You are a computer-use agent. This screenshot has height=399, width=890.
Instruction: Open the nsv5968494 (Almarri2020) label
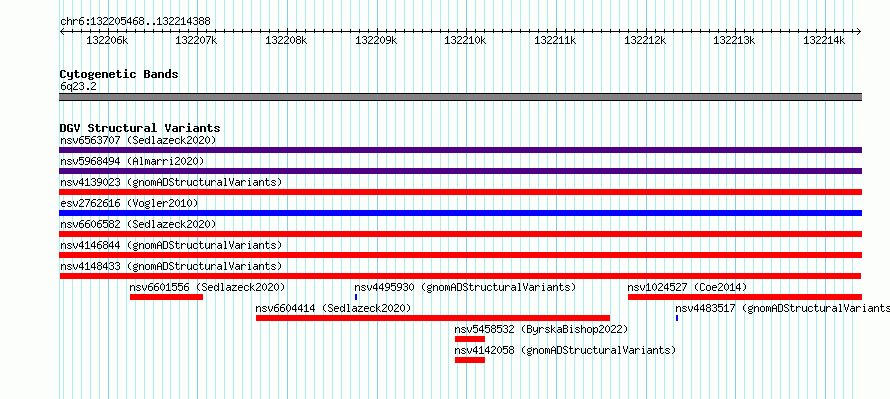click(x=132, y=161)
